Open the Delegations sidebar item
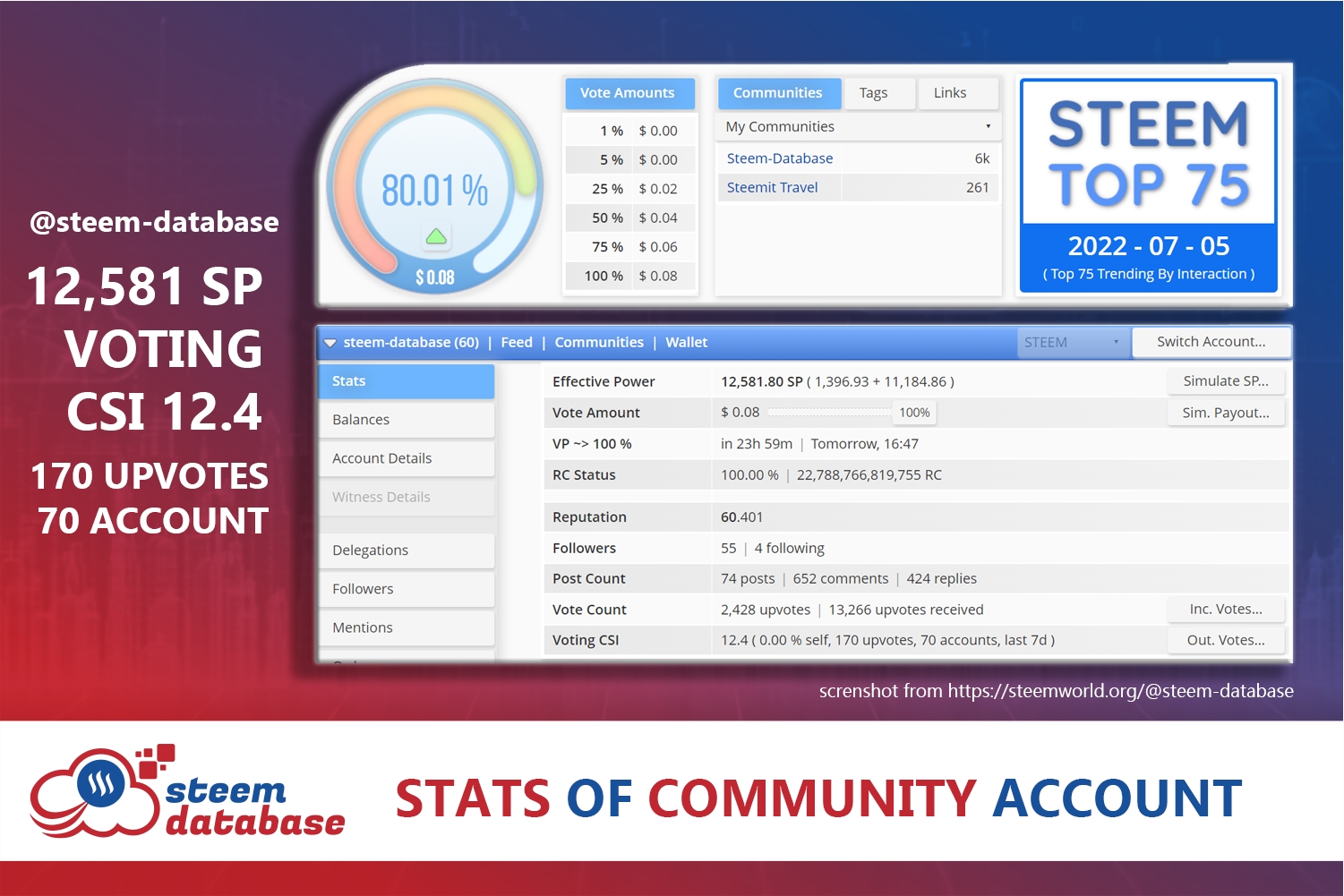This screenshot has width=1344, height=896. (407, 550)
